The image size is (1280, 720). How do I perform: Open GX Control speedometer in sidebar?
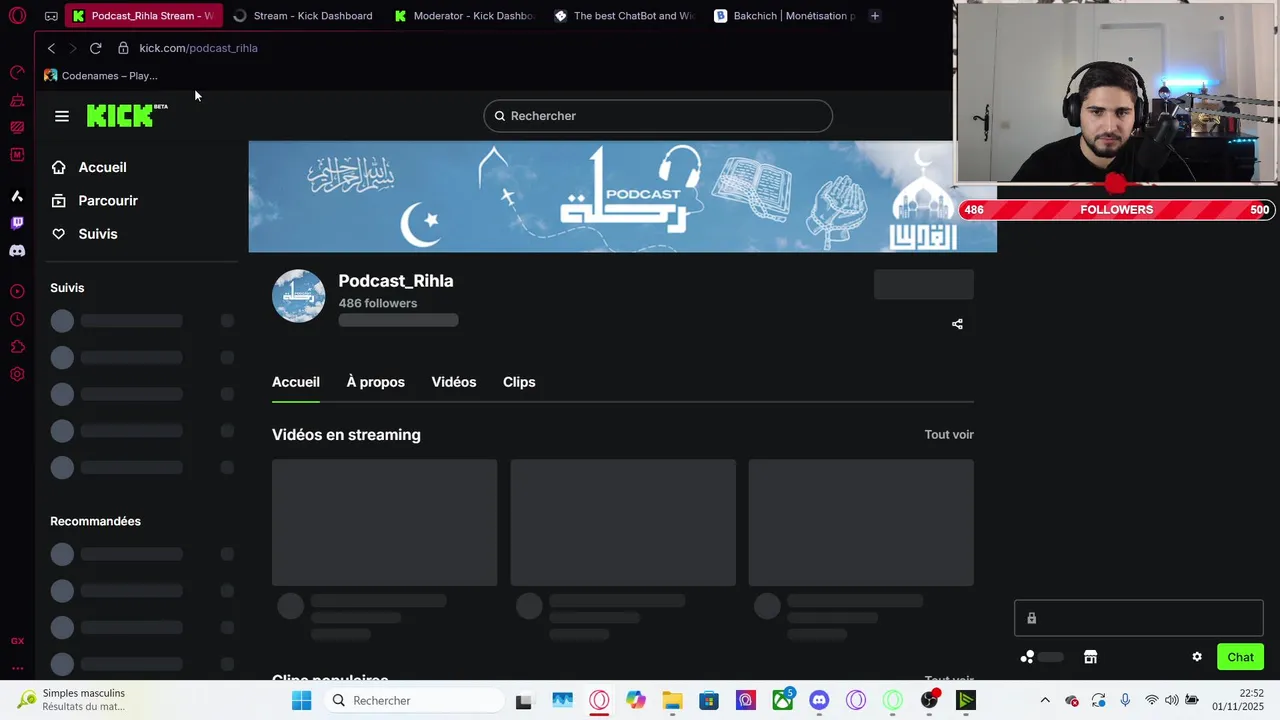[17, 72]
